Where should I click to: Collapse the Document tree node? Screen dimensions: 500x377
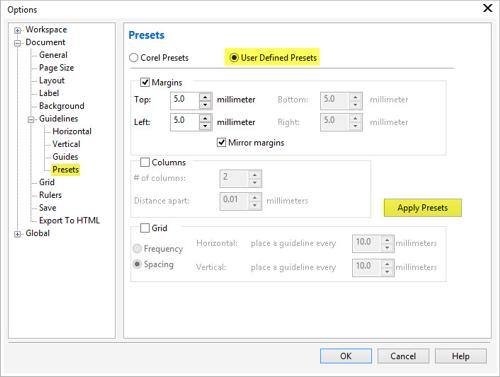pyautogui.click(x=17, y=43)
